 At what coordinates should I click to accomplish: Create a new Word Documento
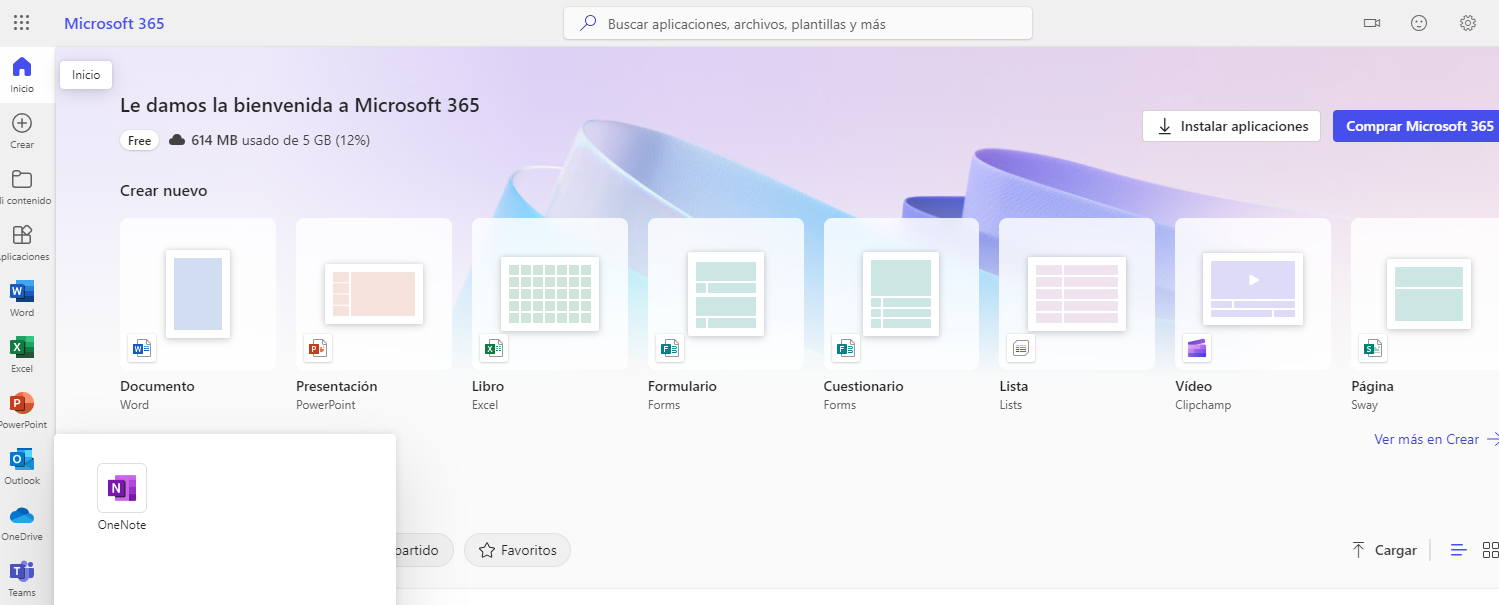click(x=198, y=315)
